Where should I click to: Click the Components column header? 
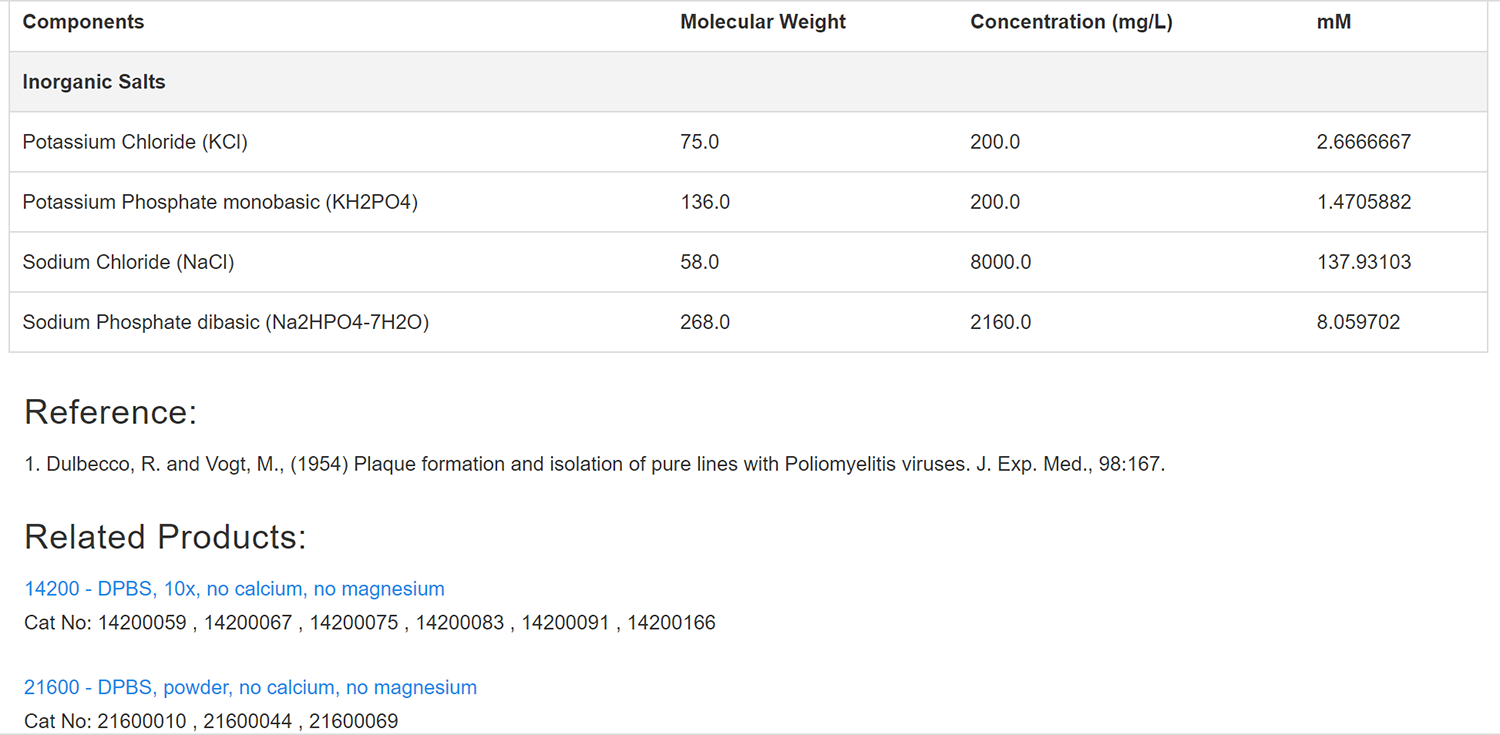click(83, 22)
